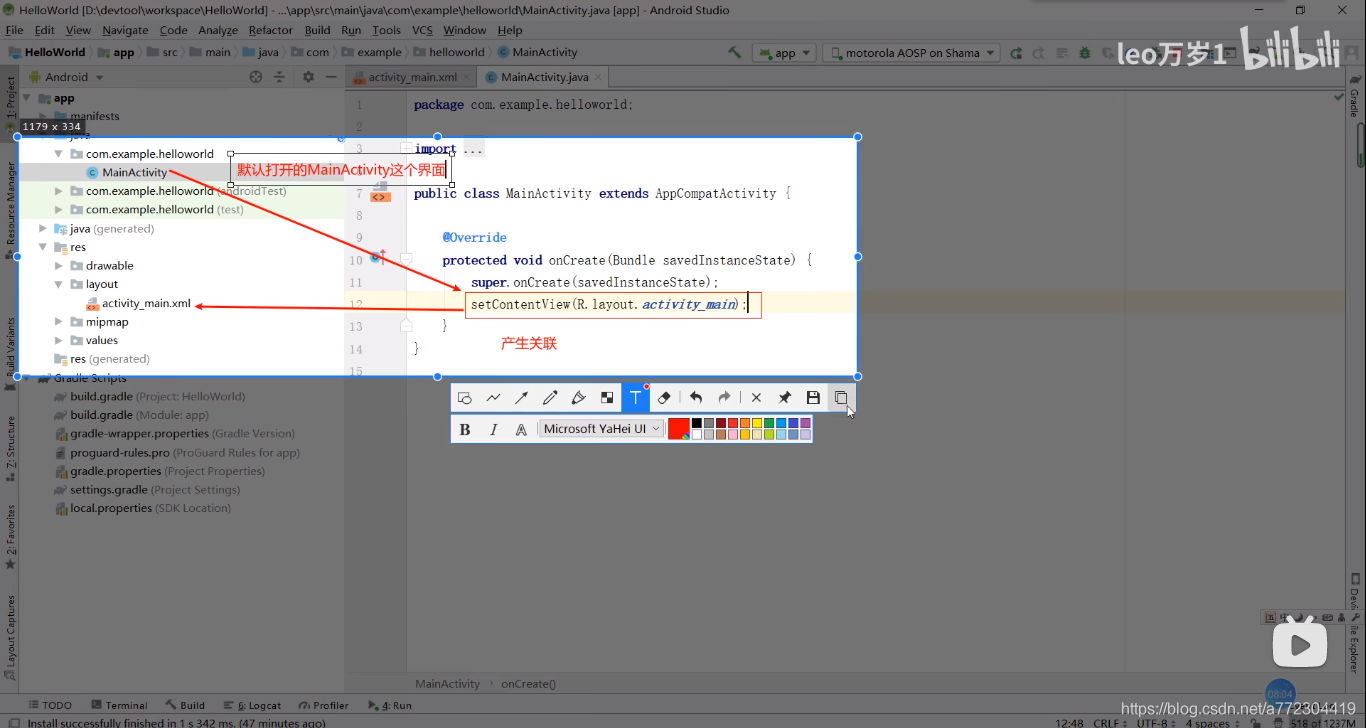Click the green Run app icon

(1016, 53)
